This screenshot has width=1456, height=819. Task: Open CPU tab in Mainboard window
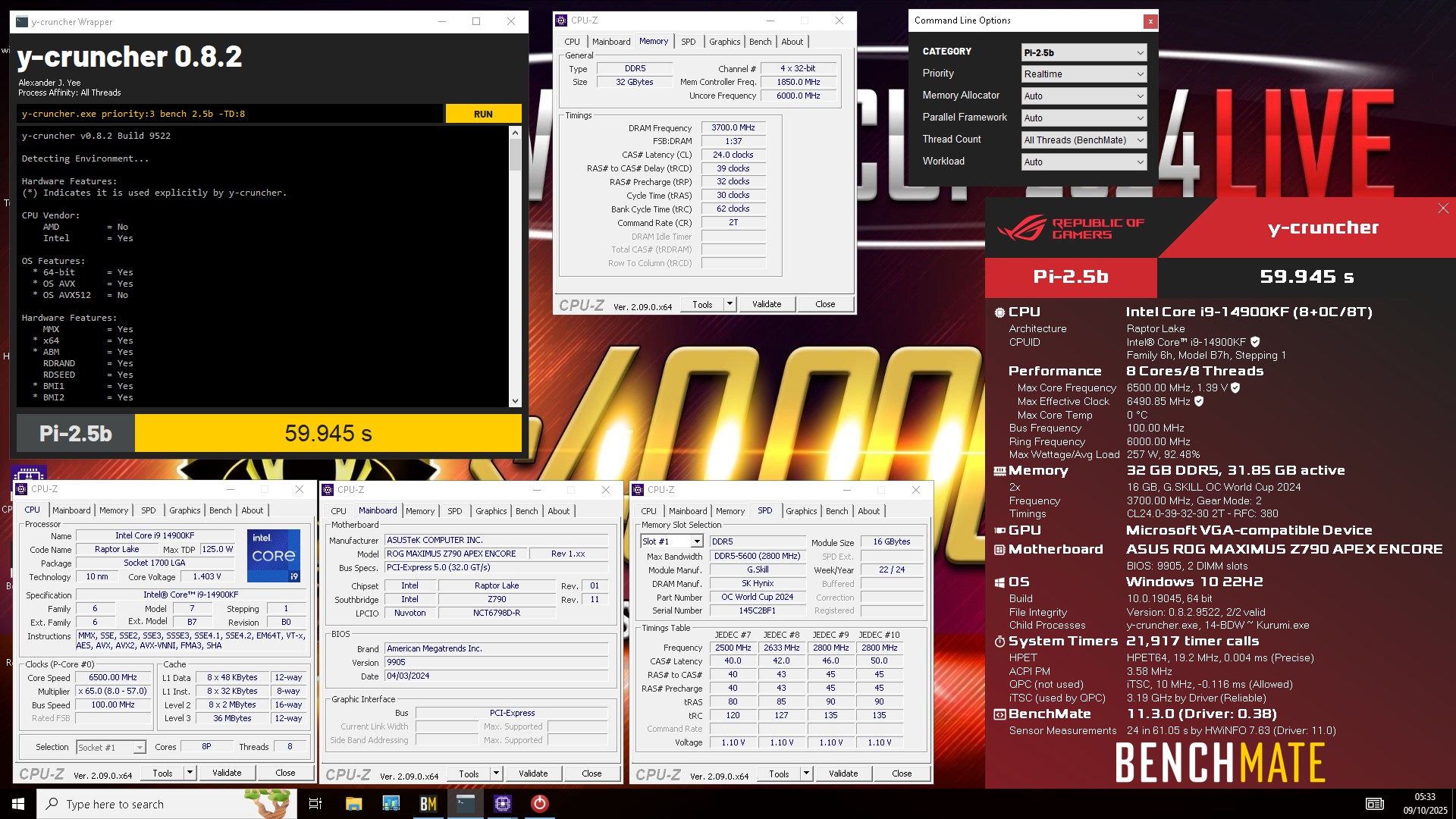click(x=338, y=511)
